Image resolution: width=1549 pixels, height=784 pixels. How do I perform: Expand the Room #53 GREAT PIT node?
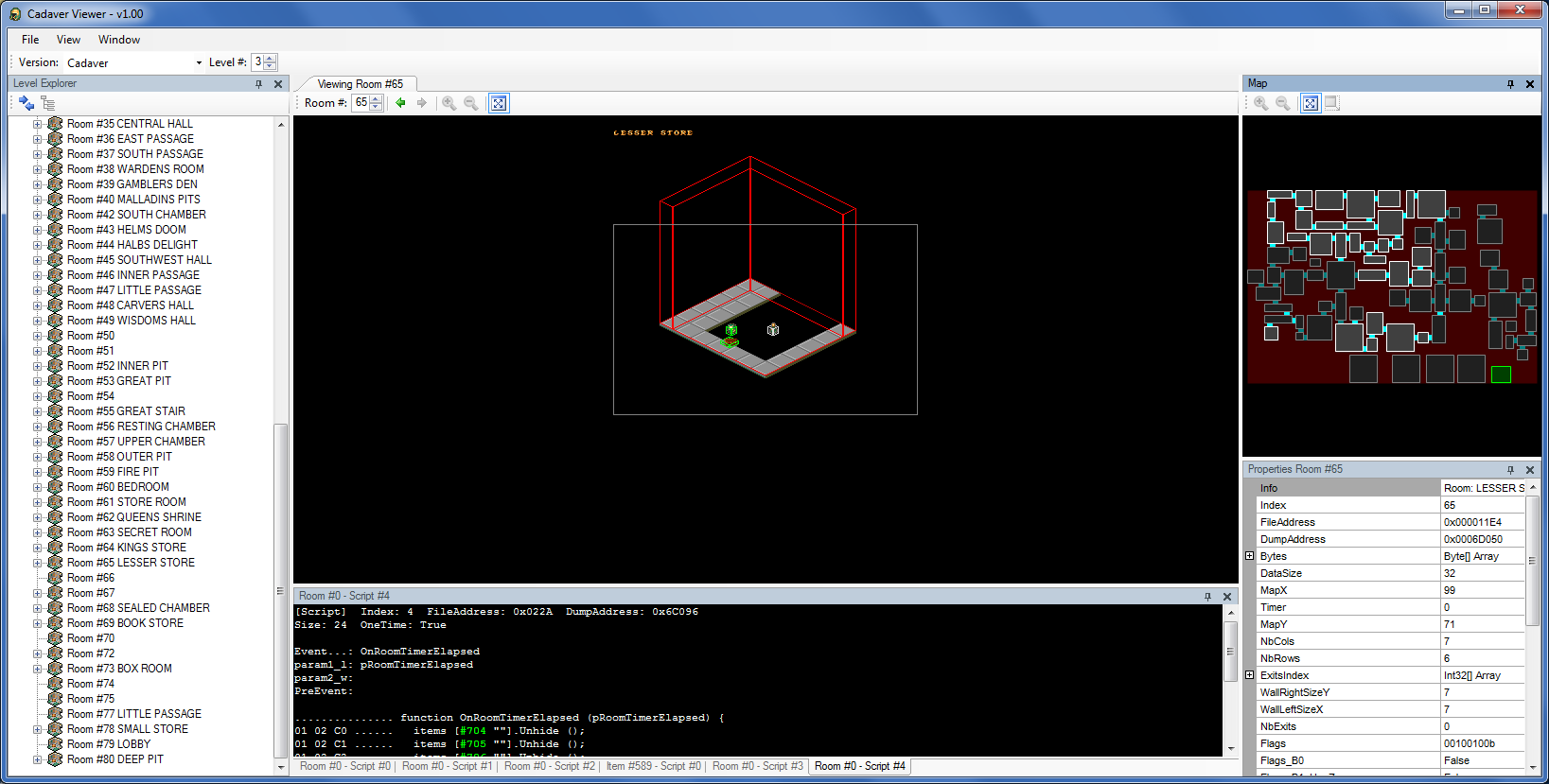37,381
